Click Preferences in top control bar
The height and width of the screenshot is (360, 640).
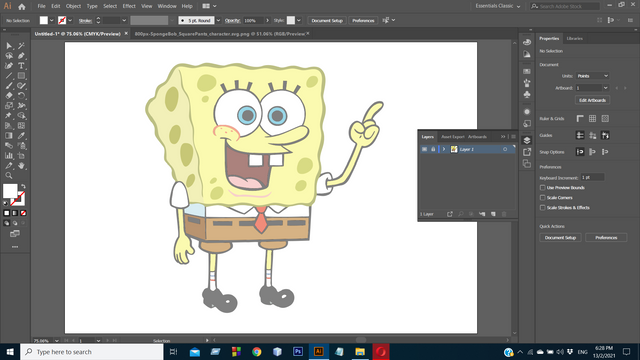(363, 20)
